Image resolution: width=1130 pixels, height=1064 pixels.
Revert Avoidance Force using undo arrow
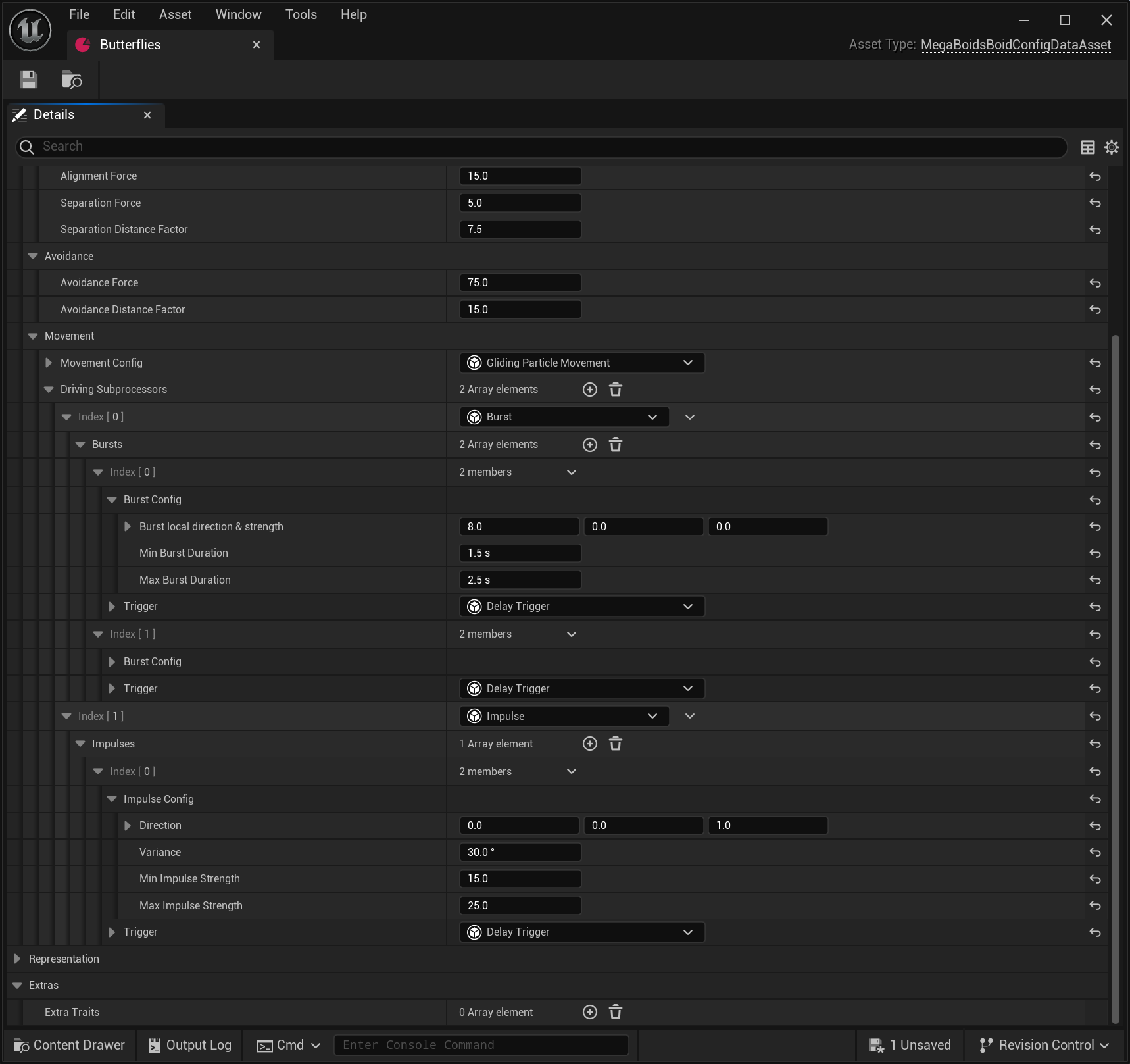pos(1094,282)
